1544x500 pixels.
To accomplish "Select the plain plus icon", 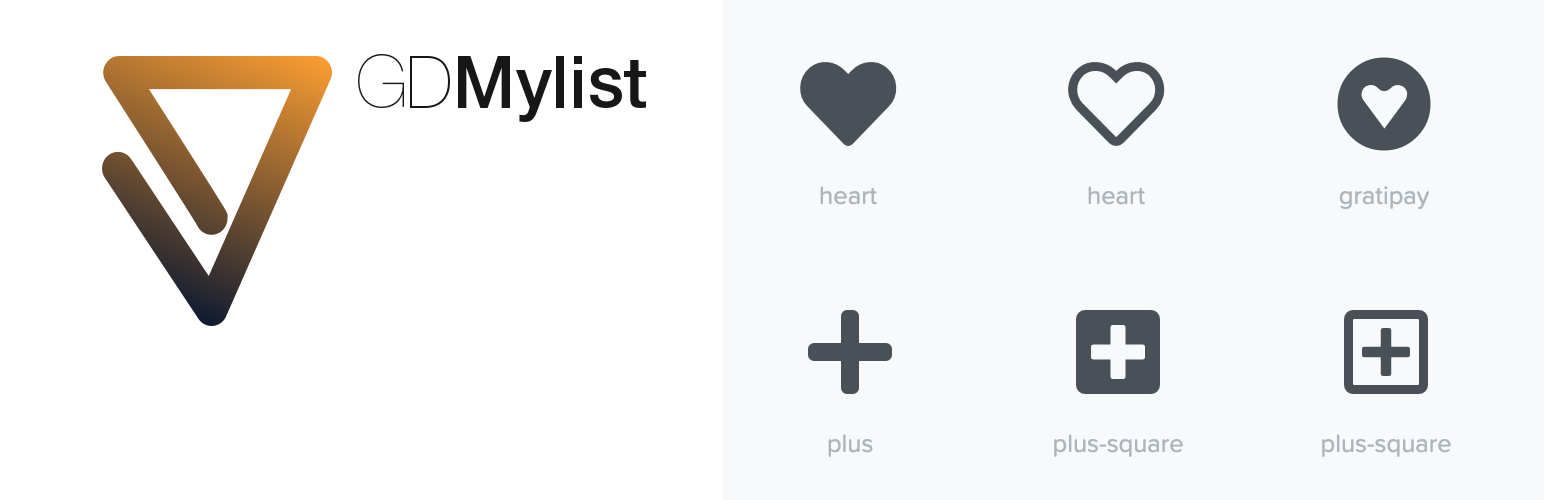I will point(849,352).
